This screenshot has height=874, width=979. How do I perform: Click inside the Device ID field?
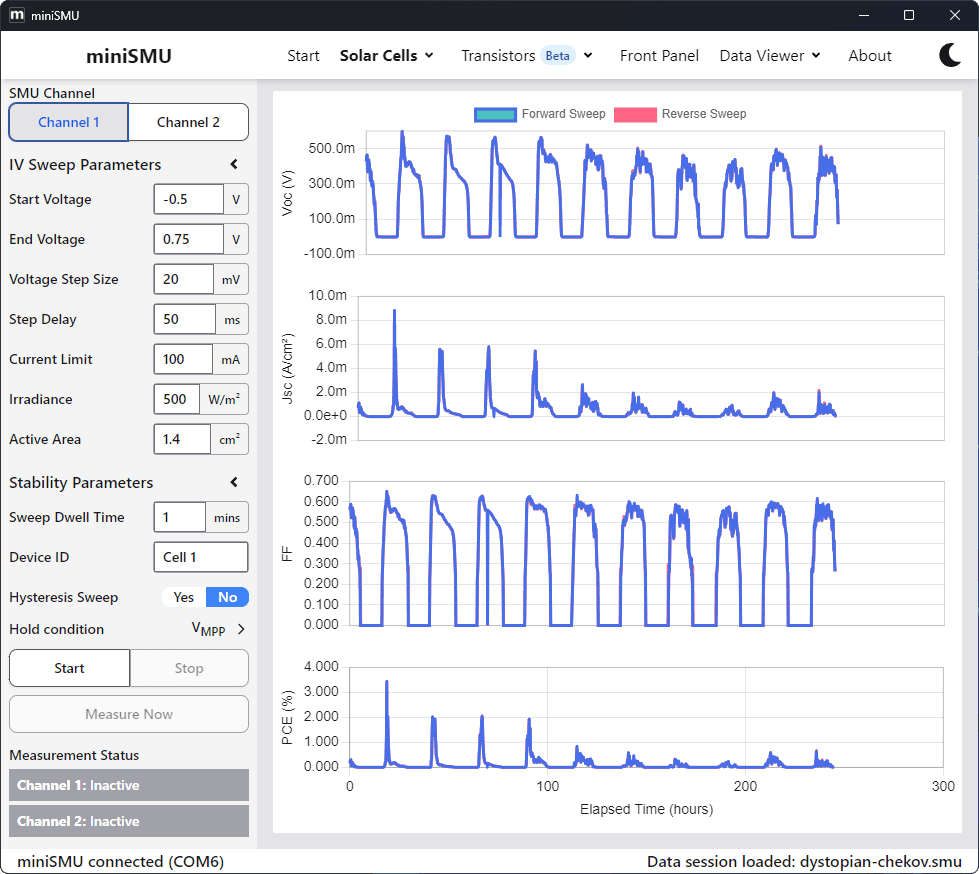point(200,557)
